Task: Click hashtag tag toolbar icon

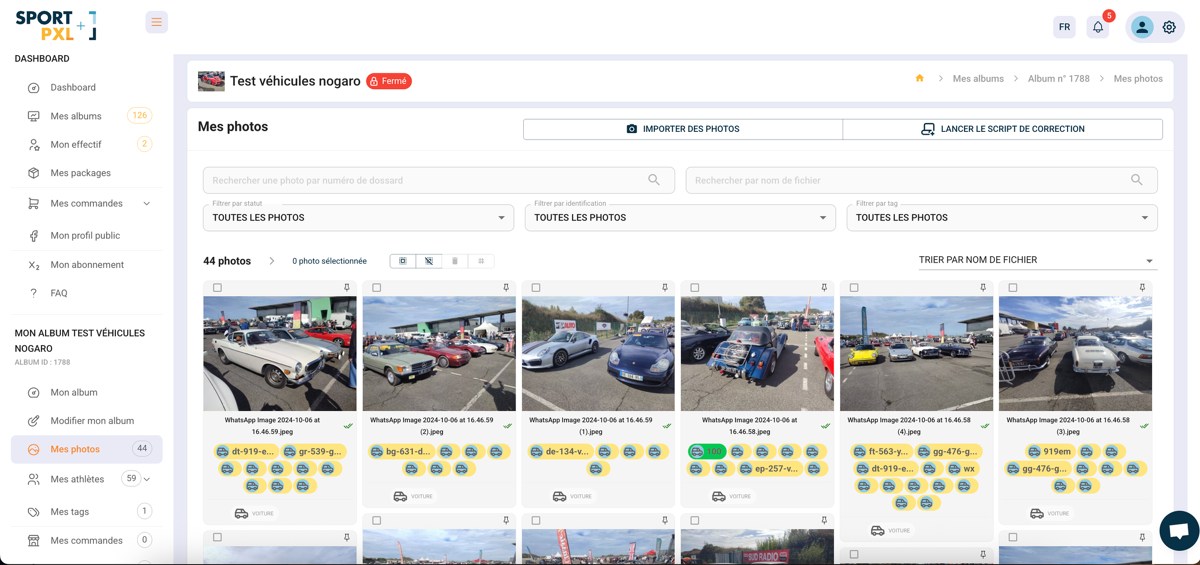Action: [481, 261]
